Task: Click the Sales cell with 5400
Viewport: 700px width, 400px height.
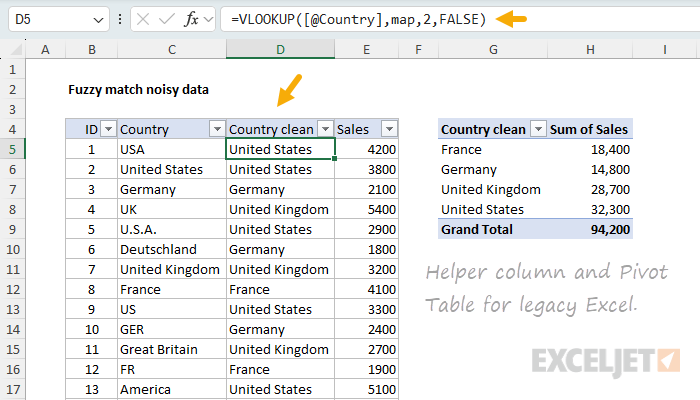Action: coord(367,209)
